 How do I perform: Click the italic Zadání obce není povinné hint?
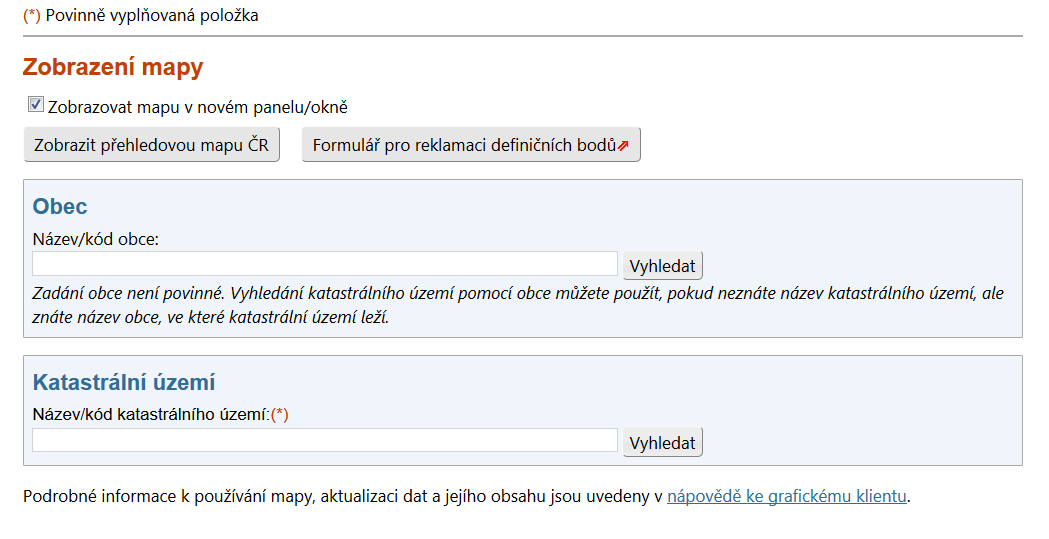click(518, 305)
